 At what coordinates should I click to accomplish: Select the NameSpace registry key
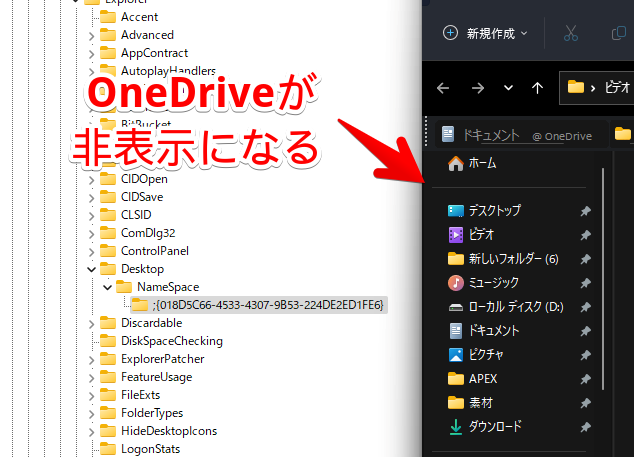(x=168, y=287)
